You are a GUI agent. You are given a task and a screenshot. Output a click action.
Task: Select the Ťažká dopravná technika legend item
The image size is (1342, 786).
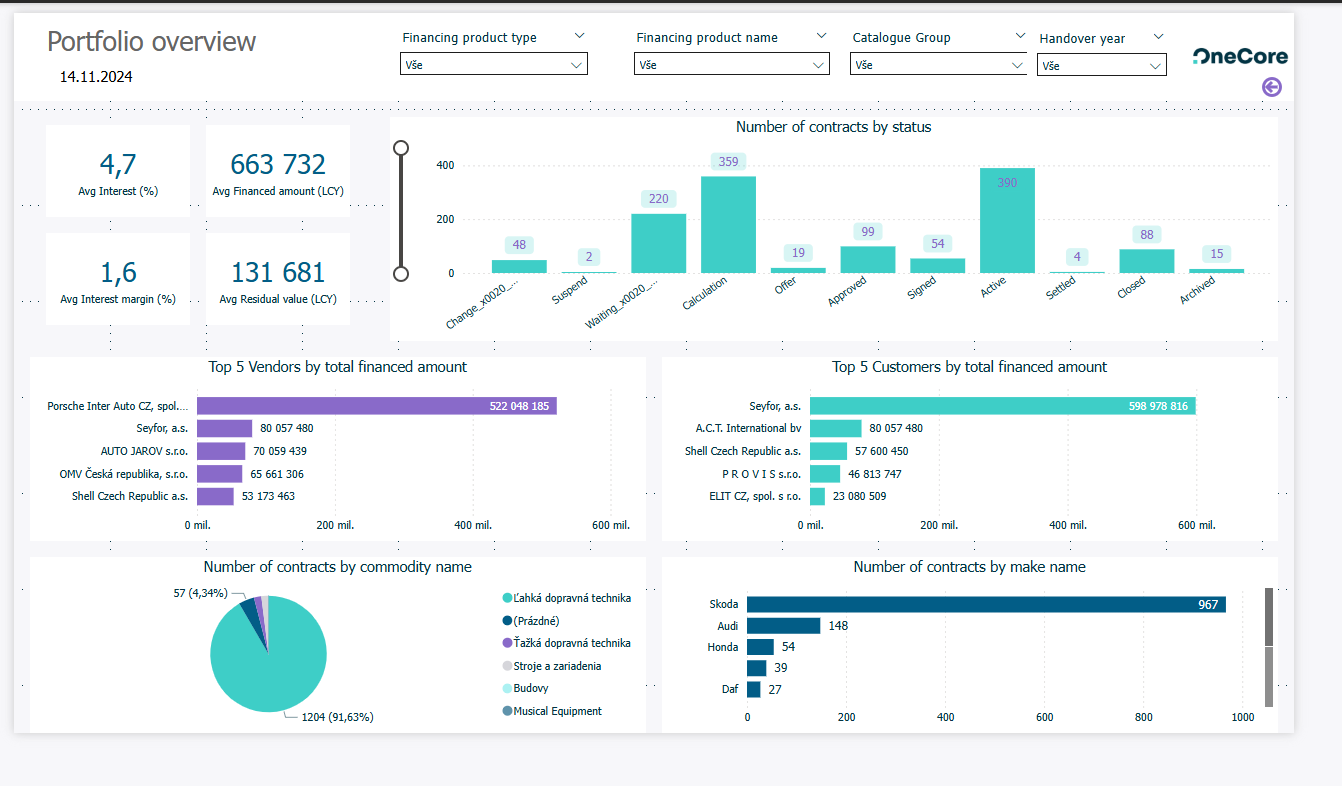571,643
